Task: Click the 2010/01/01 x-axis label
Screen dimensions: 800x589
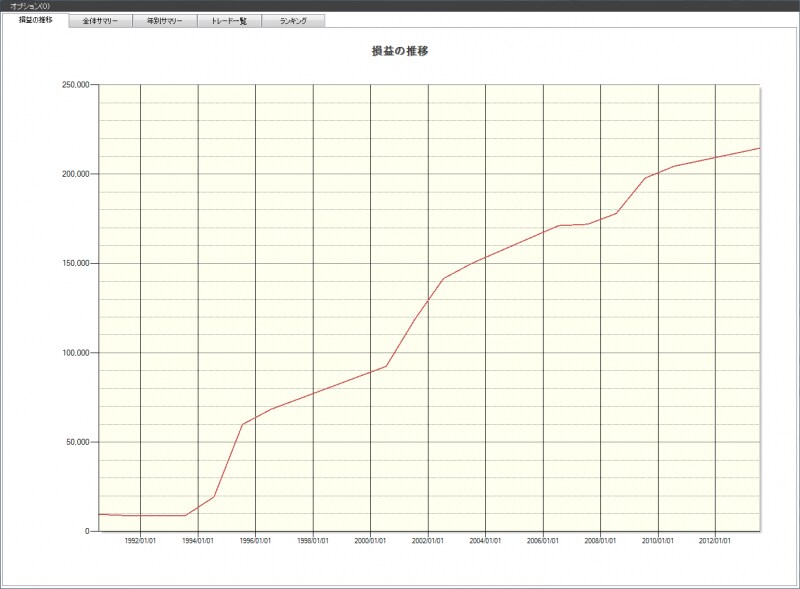Action: pyautogui.click(x=658, y=541)
